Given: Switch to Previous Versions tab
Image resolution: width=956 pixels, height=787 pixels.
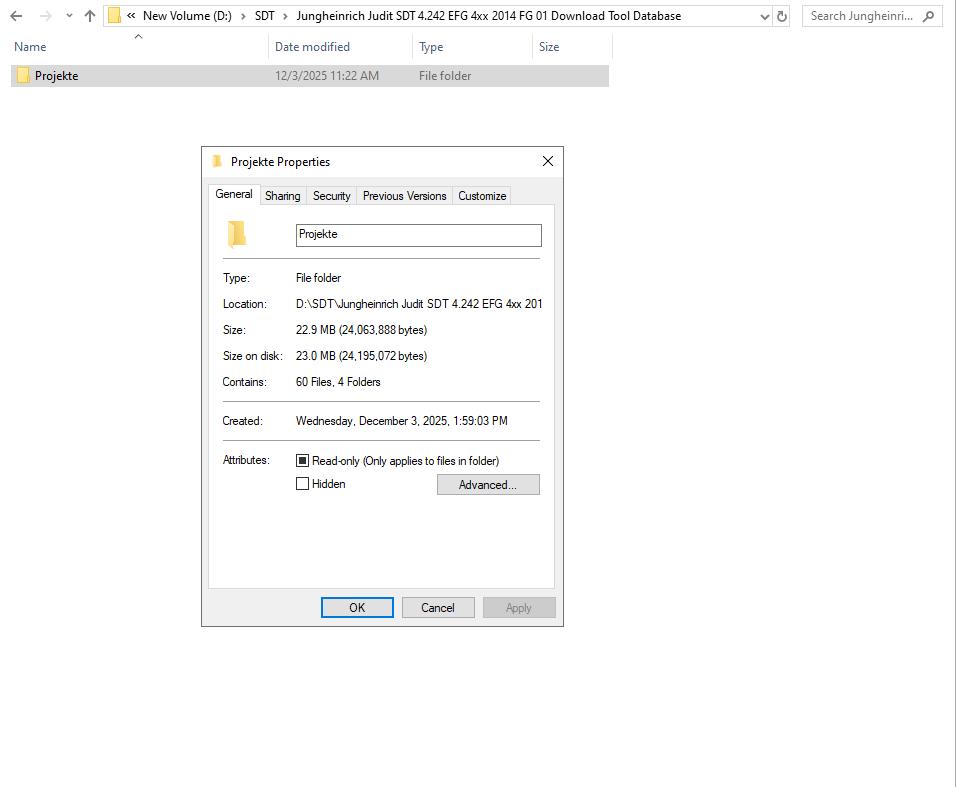Looking at the screenshot, I should pos(404,196).
